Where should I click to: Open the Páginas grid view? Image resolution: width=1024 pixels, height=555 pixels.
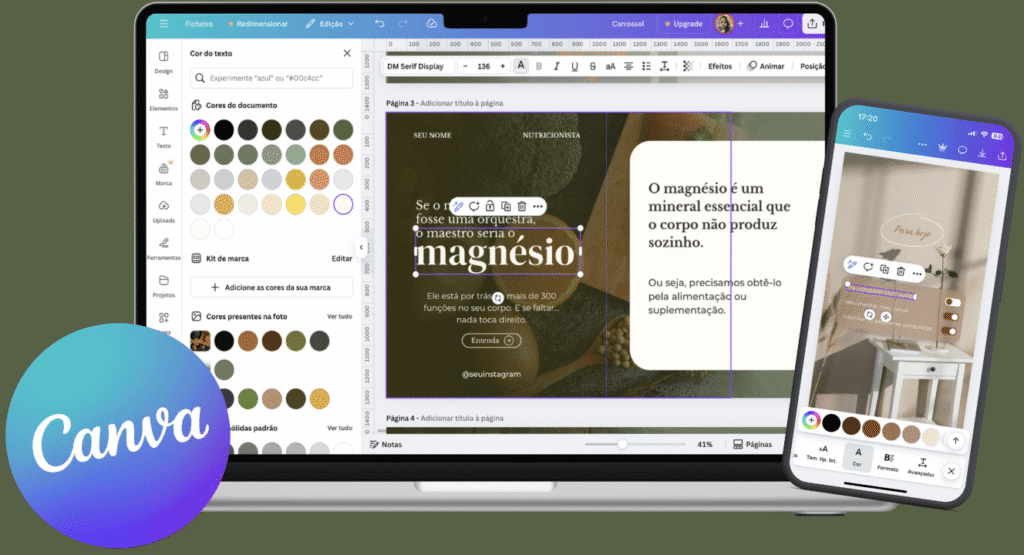[x=752, y=444]
